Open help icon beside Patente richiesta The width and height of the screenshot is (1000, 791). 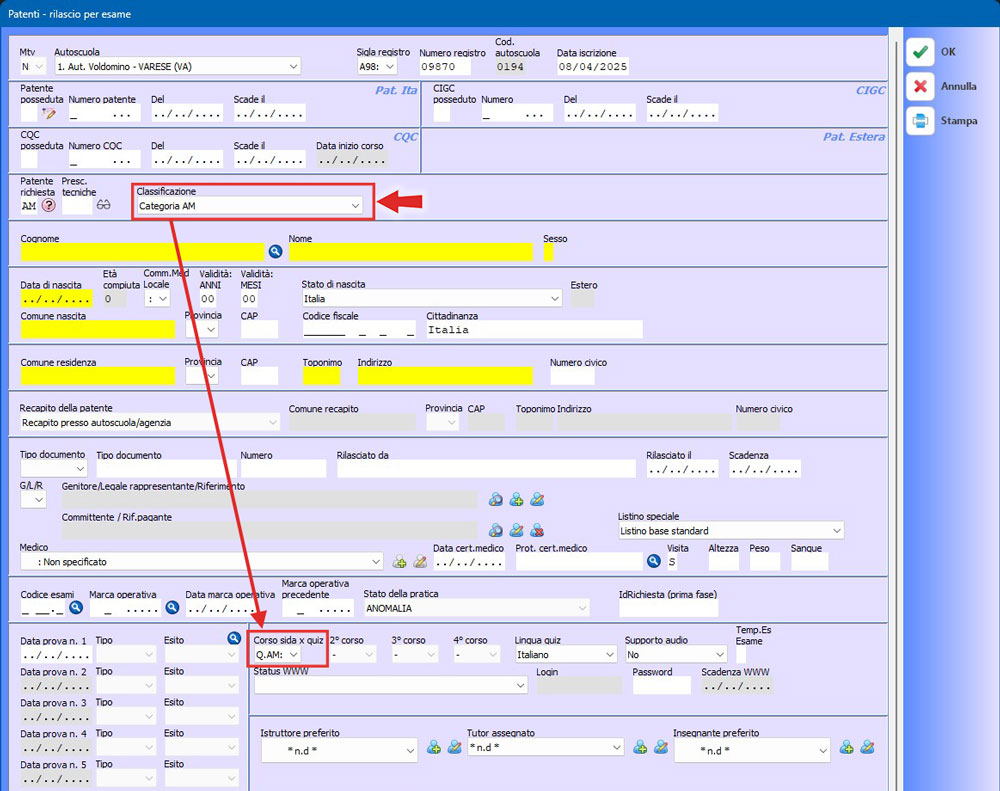[48, 206]
